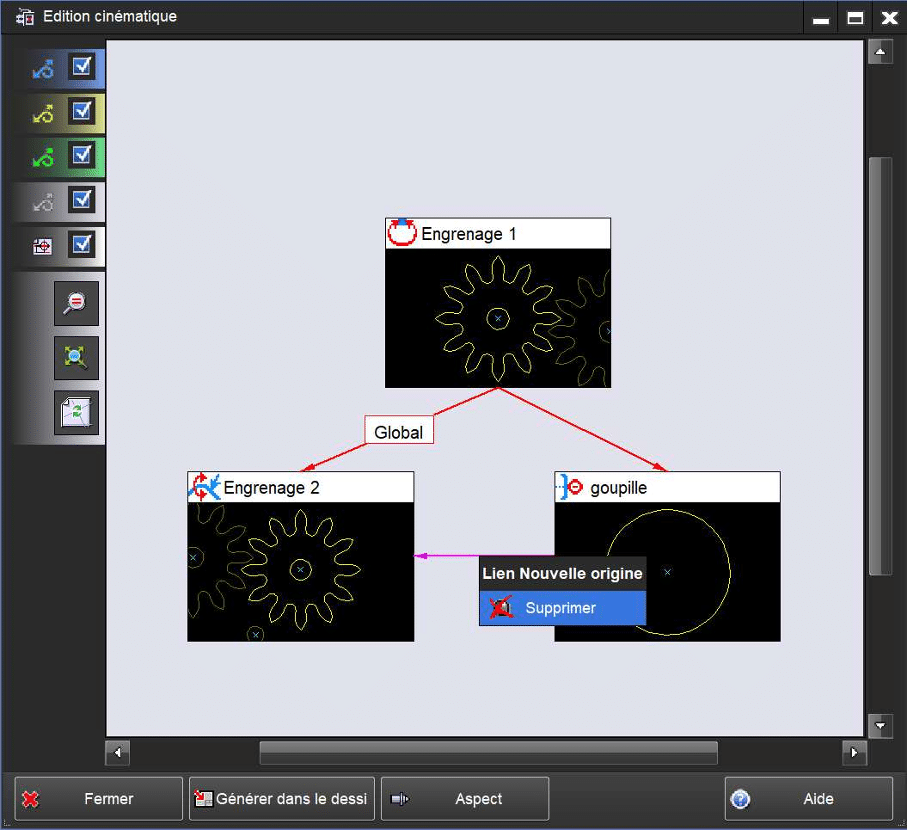Click the zoom out magnifier button
Image resolution: width=908 pixels, height=830 pixels.
pos(76,304)
